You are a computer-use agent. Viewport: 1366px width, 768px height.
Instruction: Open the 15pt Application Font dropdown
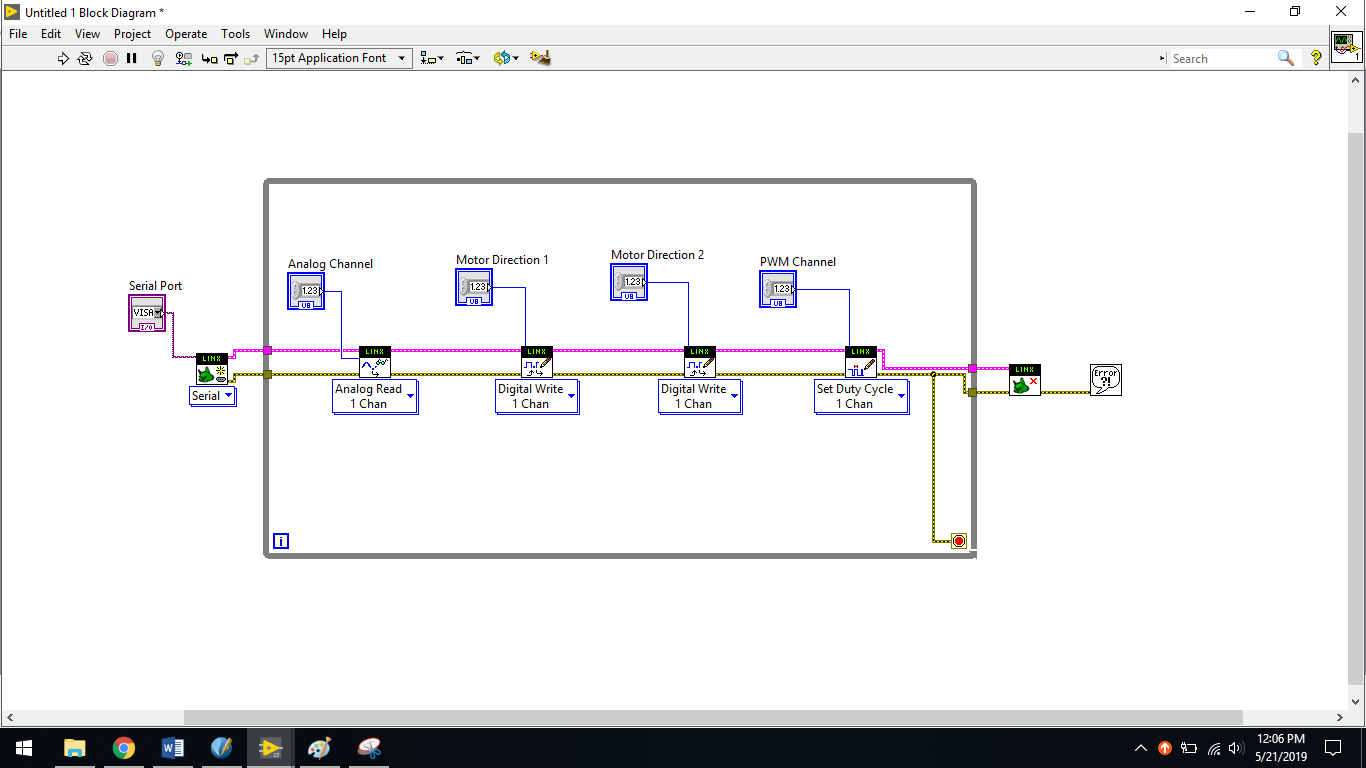pos(339,58)
